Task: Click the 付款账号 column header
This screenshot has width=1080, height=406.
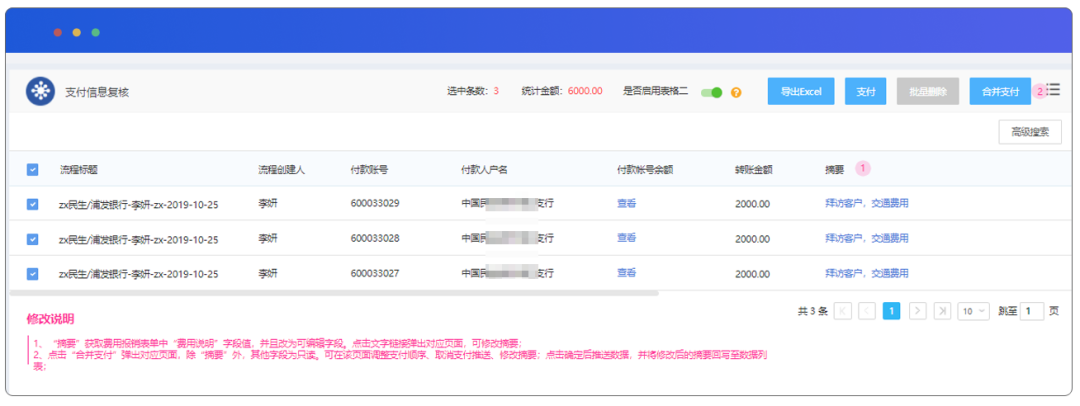Action: click(369, 170)
